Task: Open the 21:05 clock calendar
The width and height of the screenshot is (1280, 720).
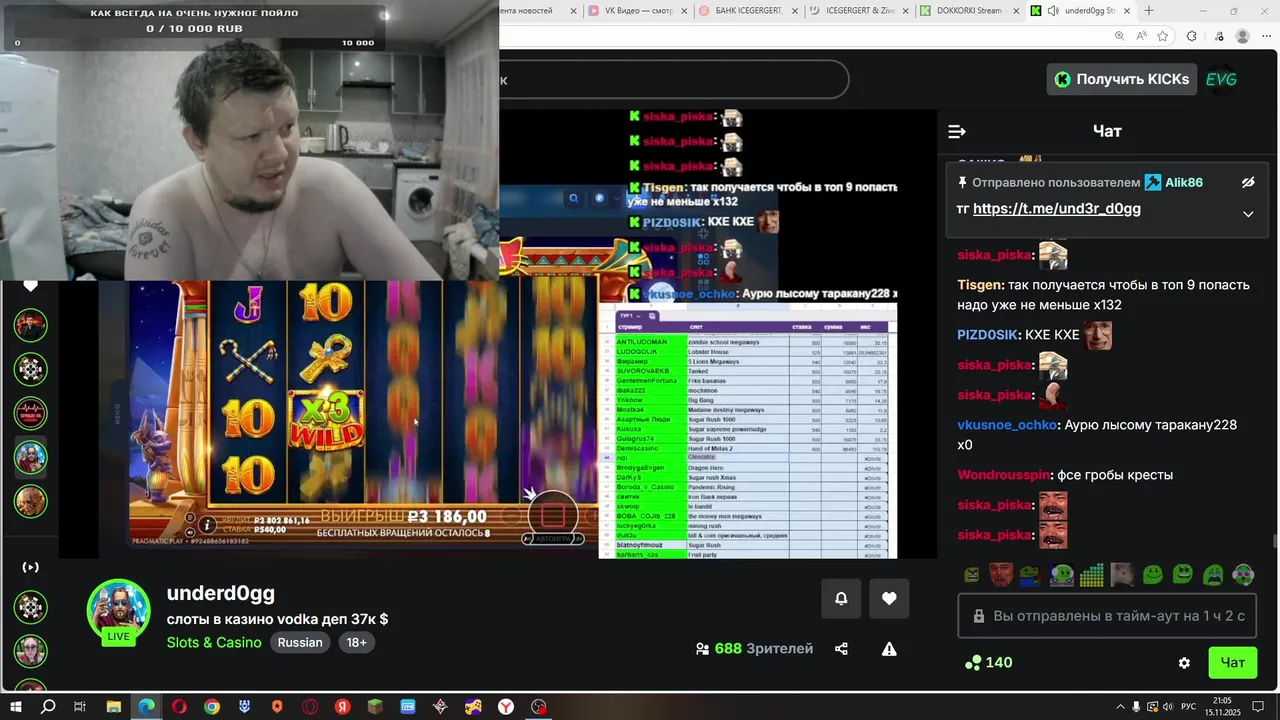Action: (x=1222, y=707)
